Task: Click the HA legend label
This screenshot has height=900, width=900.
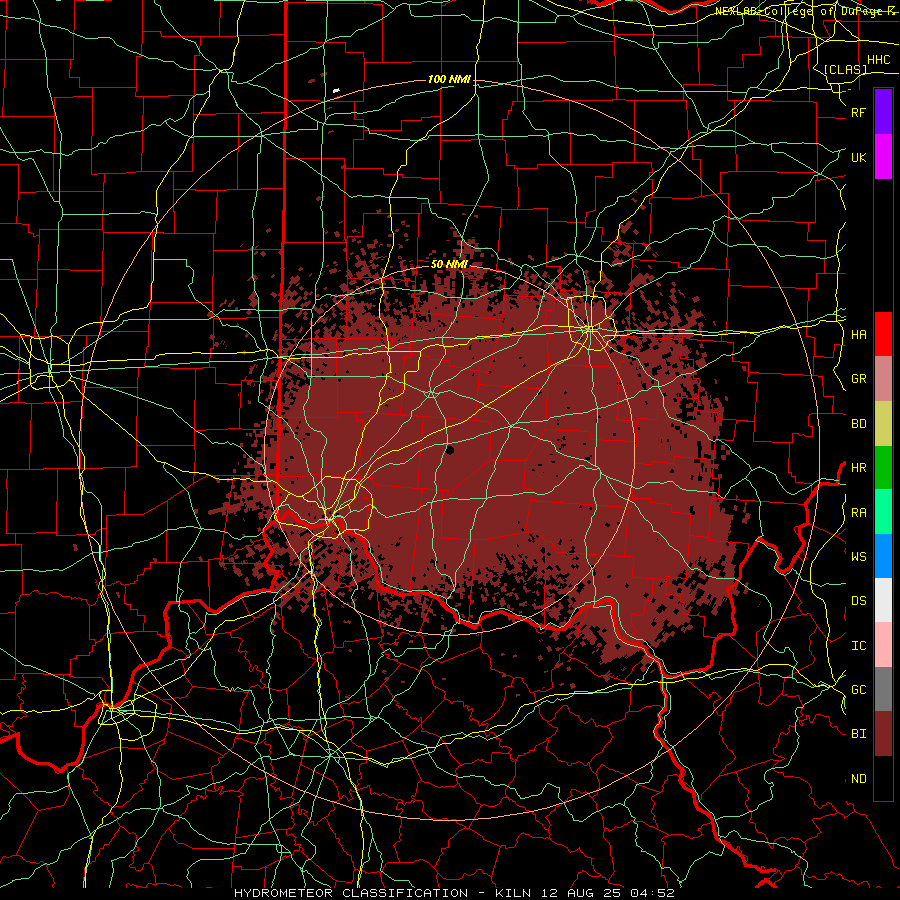Action: (859, 335)
